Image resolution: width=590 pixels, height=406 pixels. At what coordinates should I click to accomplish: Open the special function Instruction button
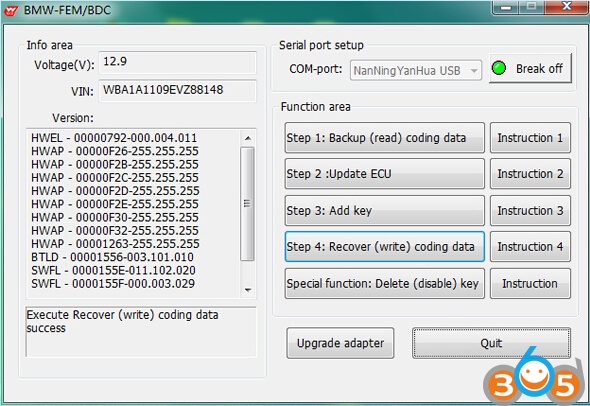(530, 283)
